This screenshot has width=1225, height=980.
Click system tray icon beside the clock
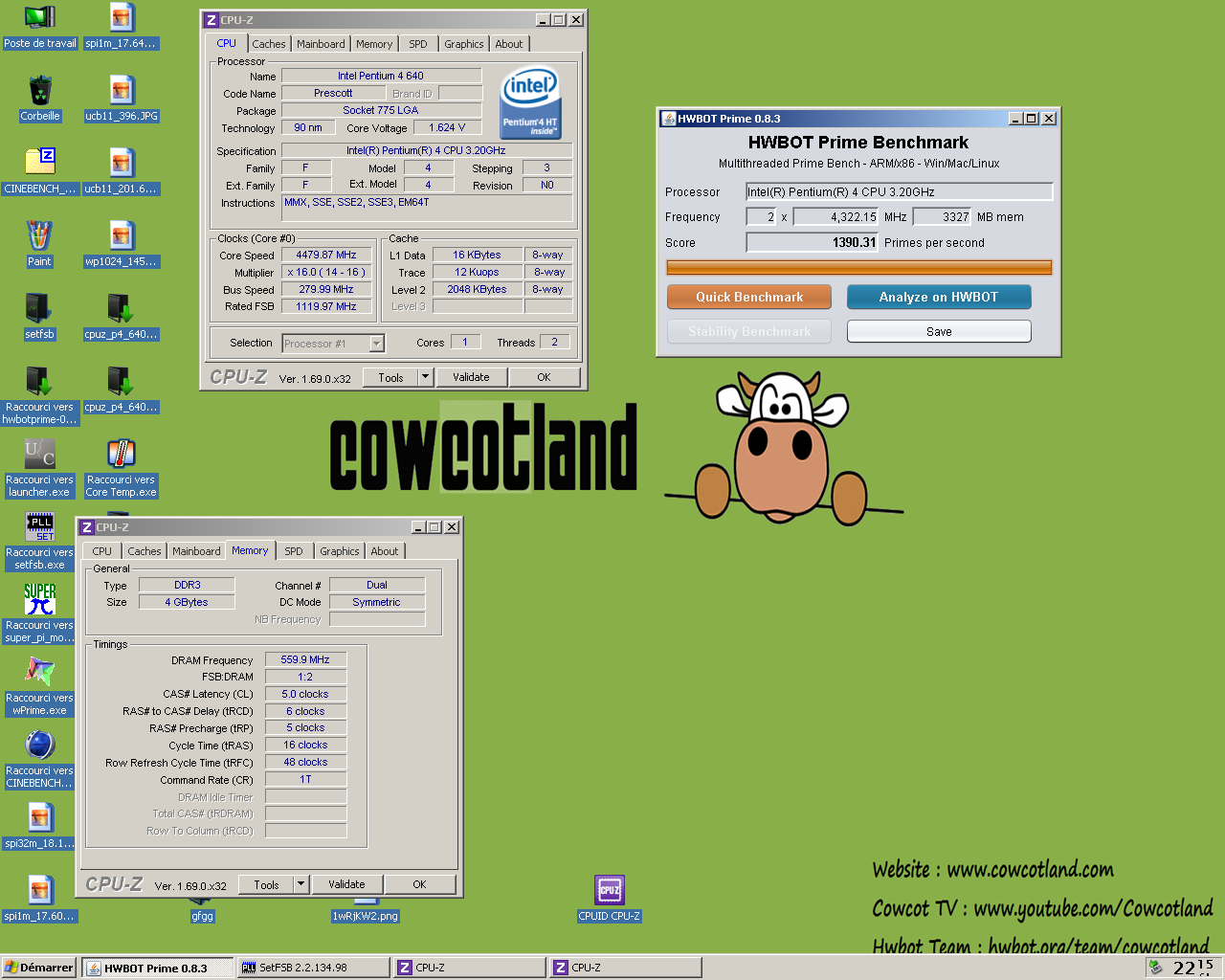pyautogui.click(x=1155, y=968)
